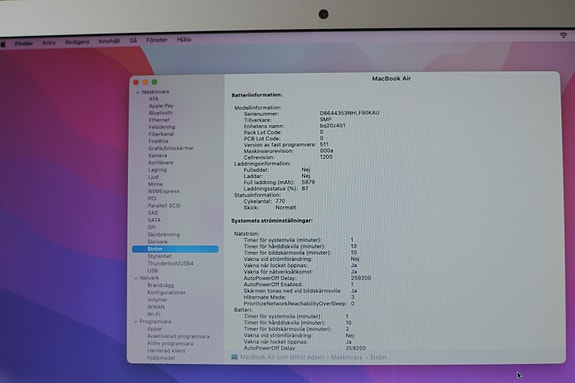Image resolution: width=575 pixels, height=383 pixels.
Task: Select Skrivare in the sidebar
Action: (x=157, y=242)
